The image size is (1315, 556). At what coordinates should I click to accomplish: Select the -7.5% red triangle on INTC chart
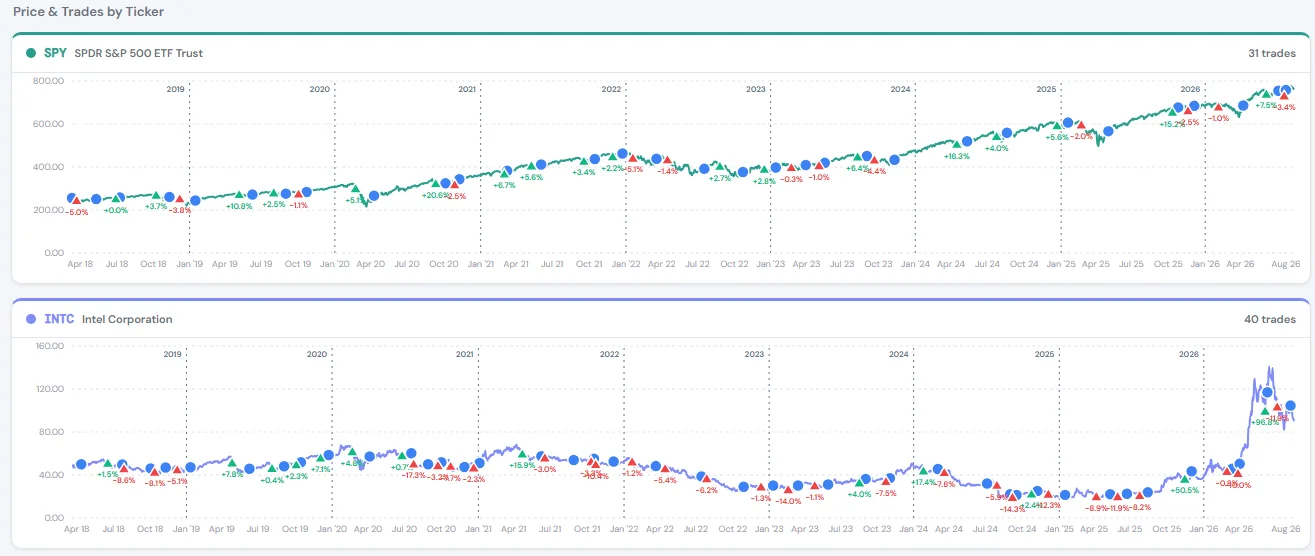[x=887, y=481]
